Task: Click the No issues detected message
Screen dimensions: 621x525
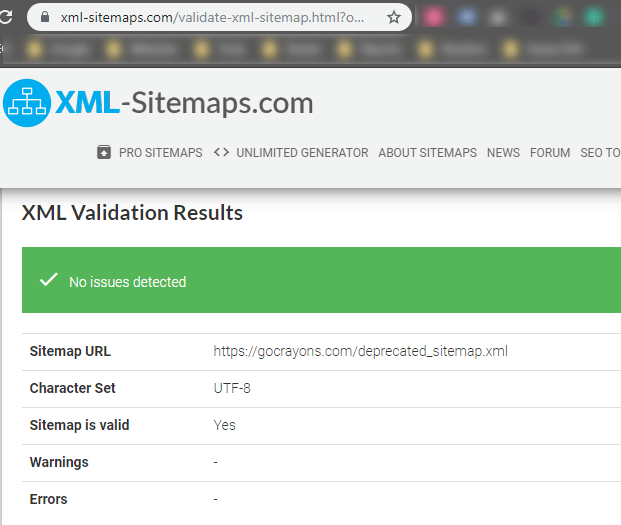Action: tap(128, 282)
